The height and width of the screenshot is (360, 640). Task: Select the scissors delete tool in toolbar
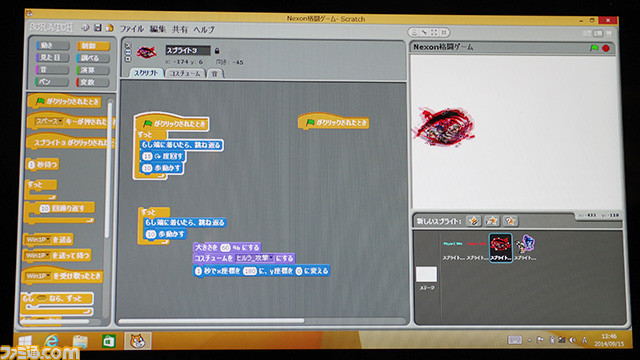424,32
